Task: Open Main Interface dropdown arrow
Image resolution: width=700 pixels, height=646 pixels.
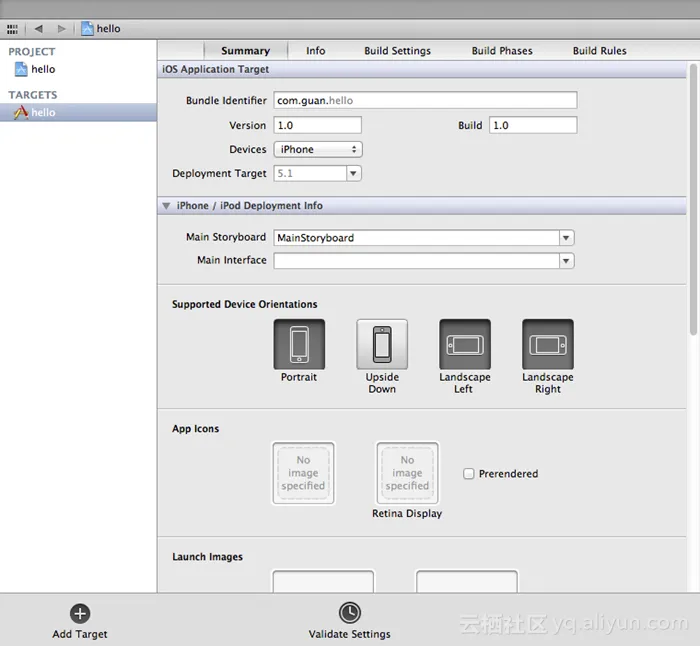Action: [x=566, y=261]
